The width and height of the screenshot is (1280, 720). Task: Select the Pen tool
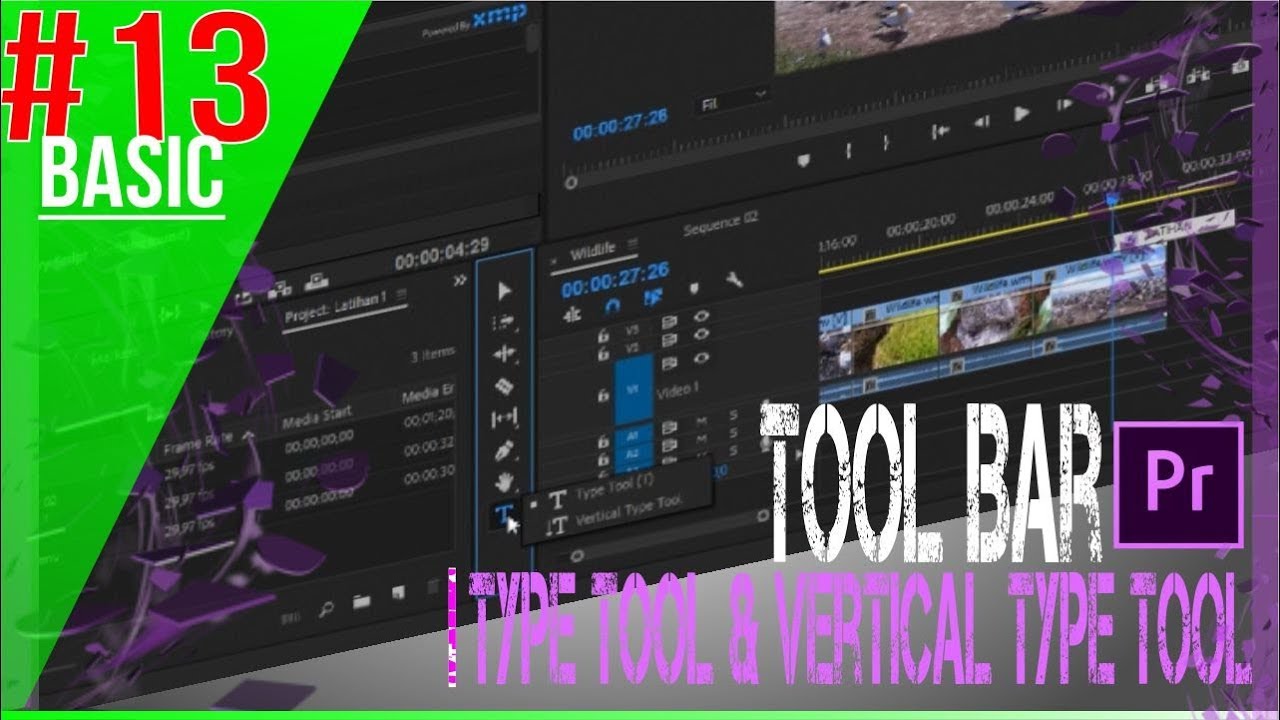505,451
